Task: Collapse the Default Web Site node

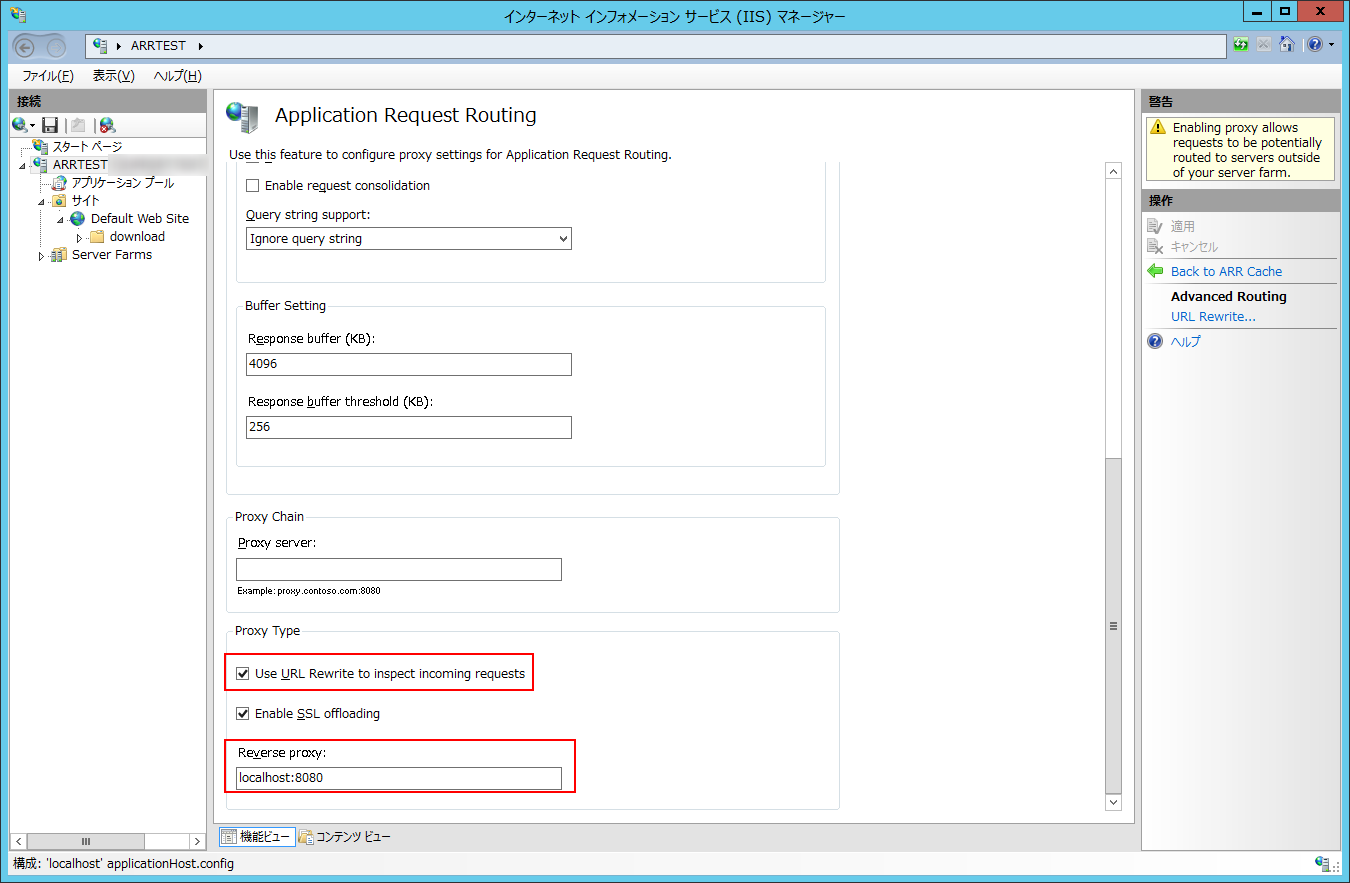Action: (60, 219)
